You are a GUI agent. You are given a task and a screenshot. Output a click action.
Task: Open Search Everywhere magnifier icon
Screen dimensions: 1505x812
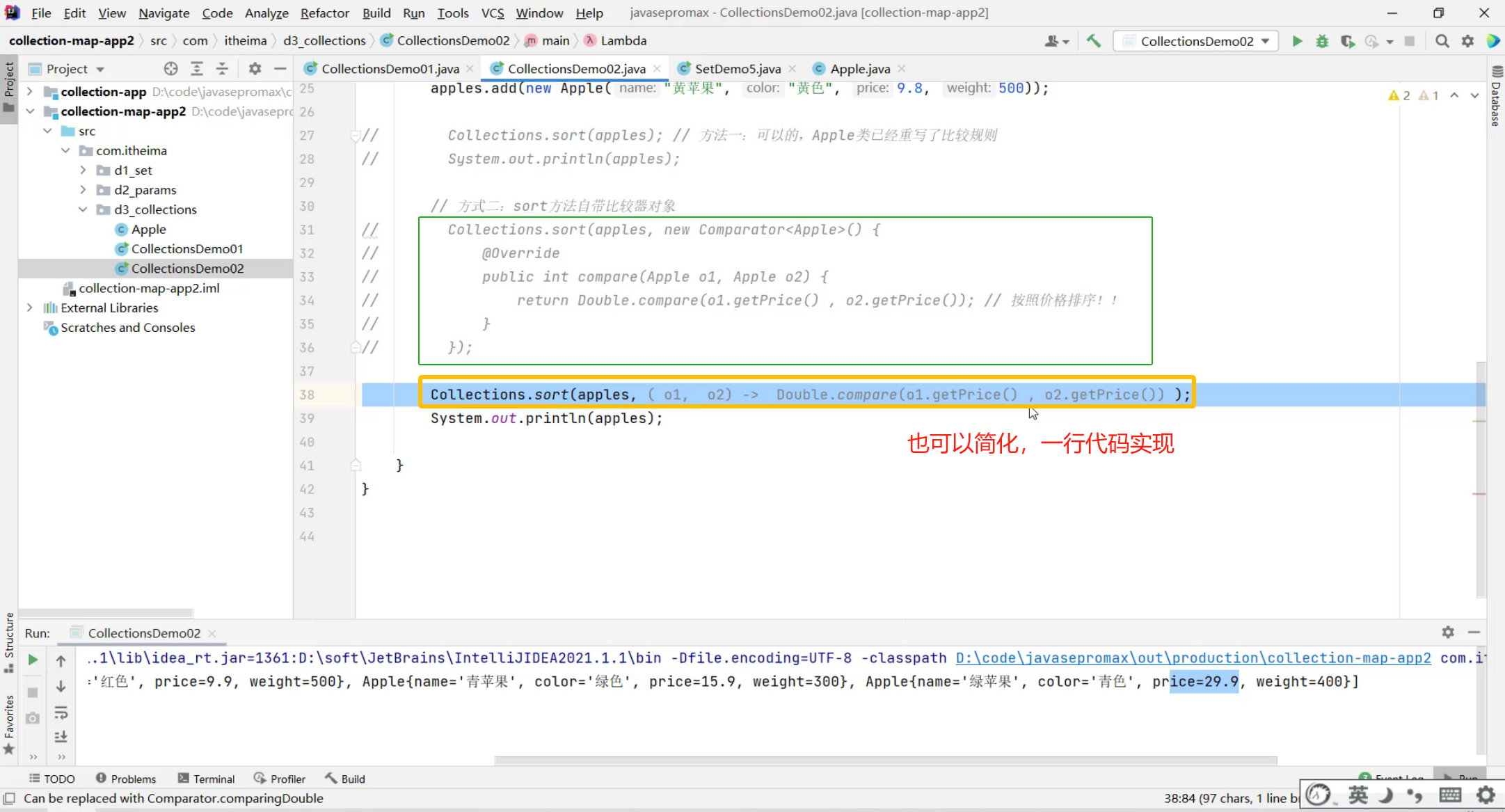1442,41
